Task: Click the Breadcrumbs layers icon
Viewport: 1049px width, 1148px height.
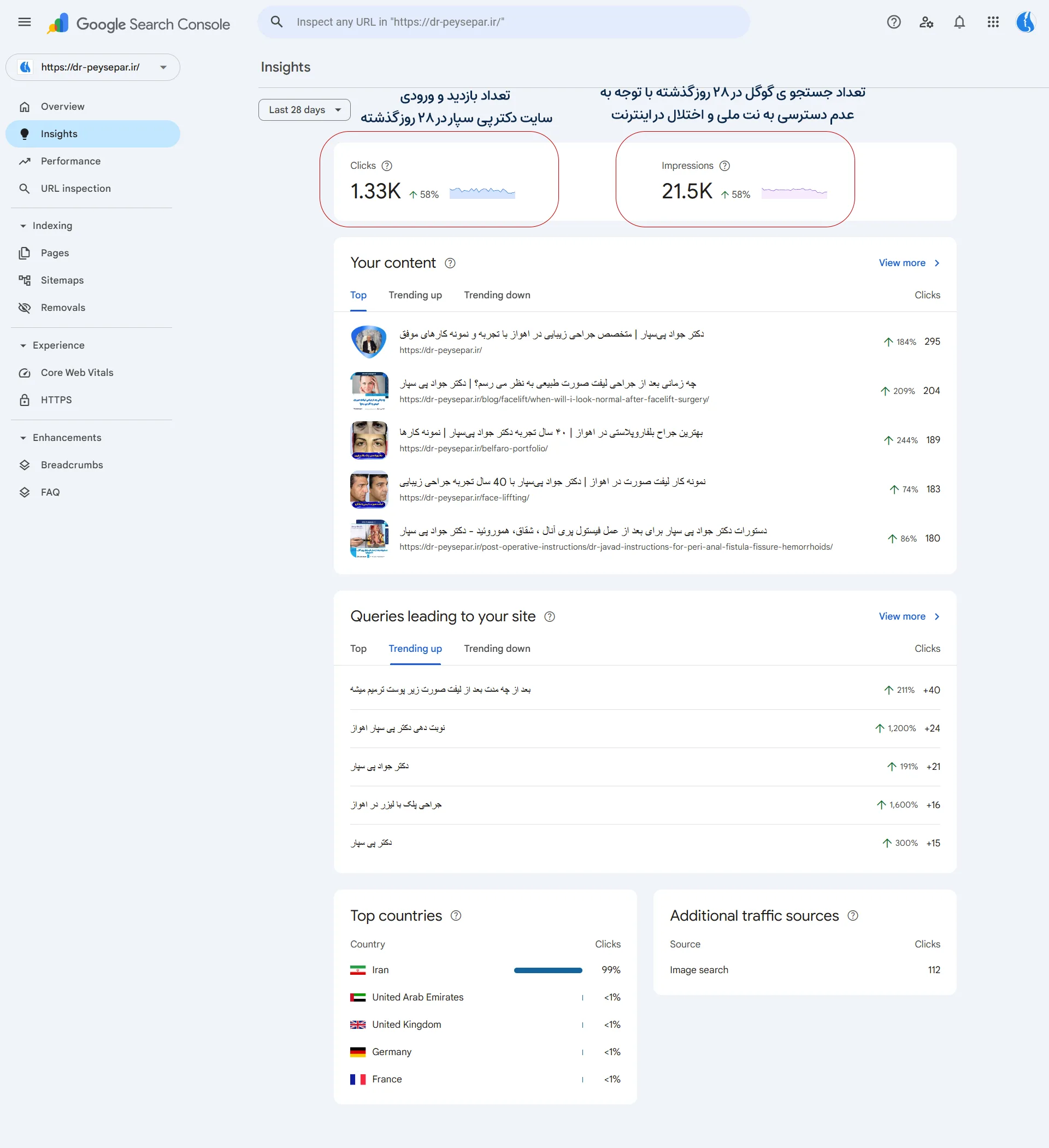Action: click(x=25, y=464)
